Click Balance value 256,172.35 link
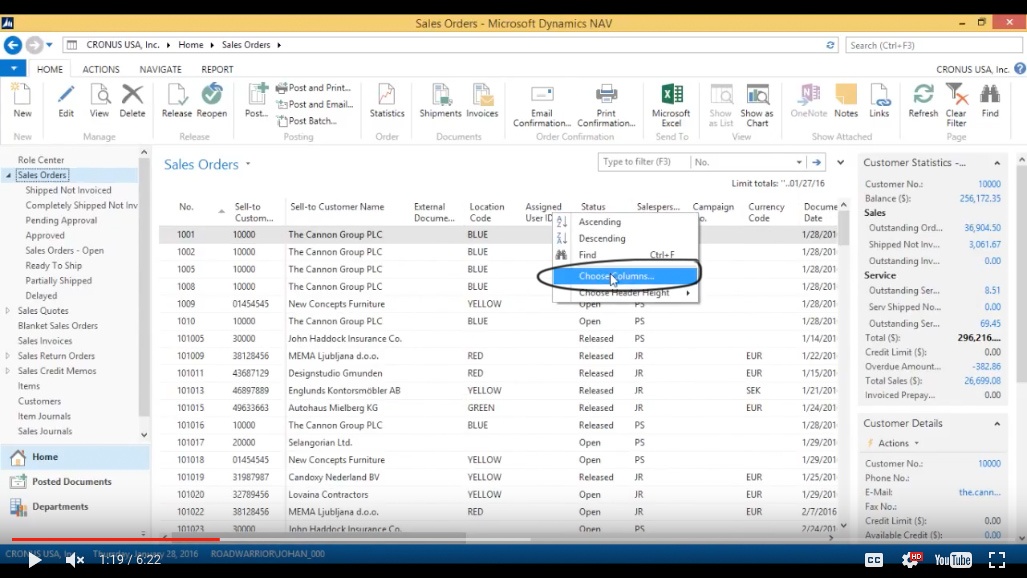The image size is (1027, 578). click(980, 199)
